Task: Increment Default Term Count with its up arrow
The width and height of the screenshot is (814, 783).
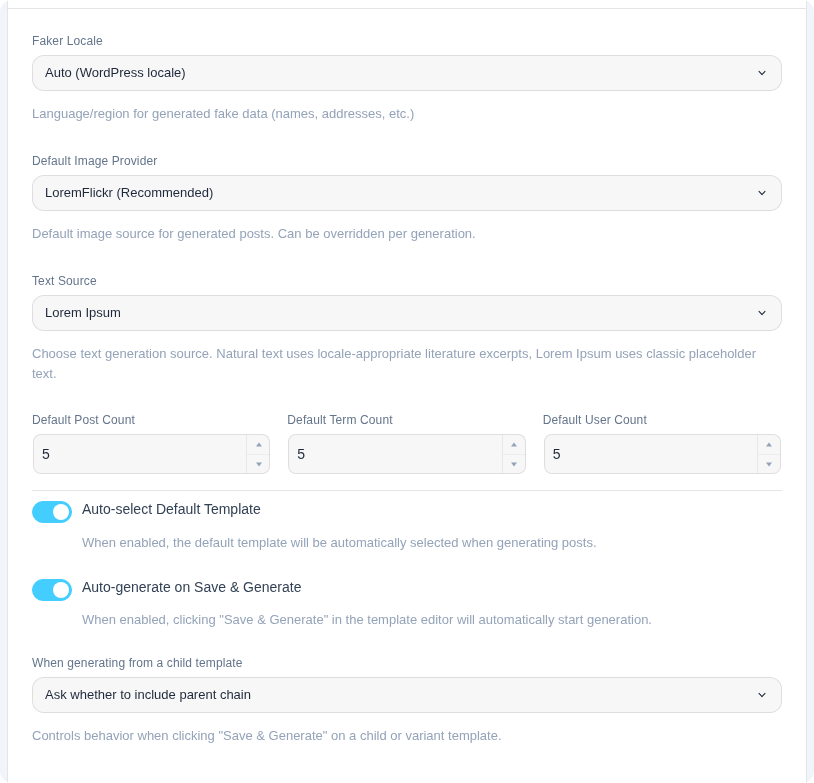Action: coord(515,446)
